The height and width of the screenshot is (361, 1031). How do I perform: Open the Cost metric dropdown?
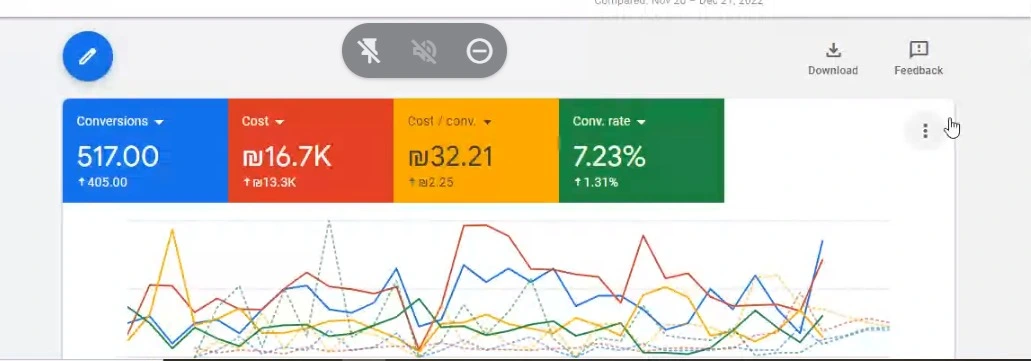pos(262,121)
